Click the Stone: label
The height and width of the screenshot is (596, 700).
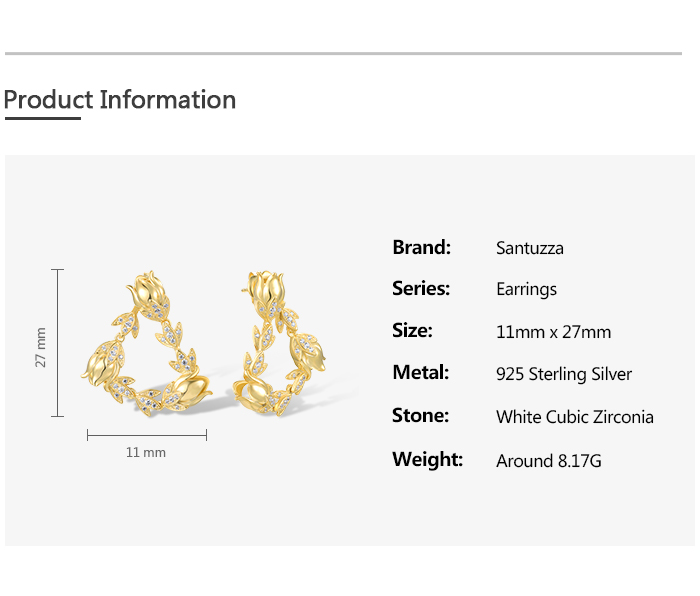tap(420, 416)
